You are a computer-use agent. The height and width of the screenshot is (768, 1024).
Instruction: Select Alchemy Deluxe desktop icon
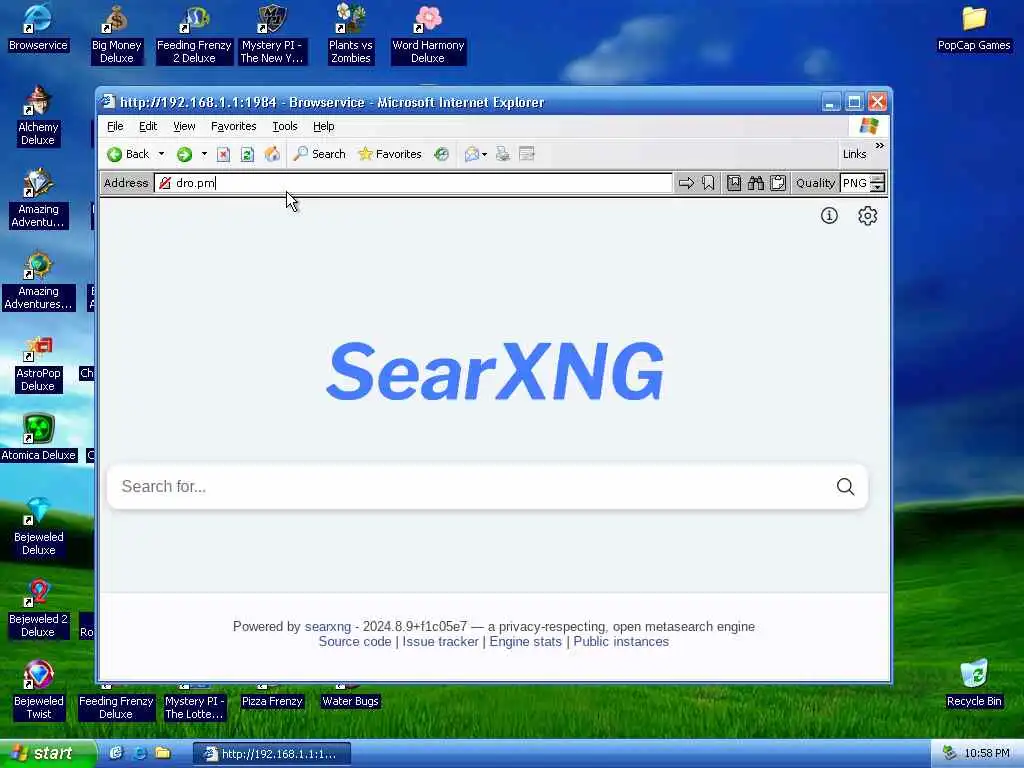[38, 116]
